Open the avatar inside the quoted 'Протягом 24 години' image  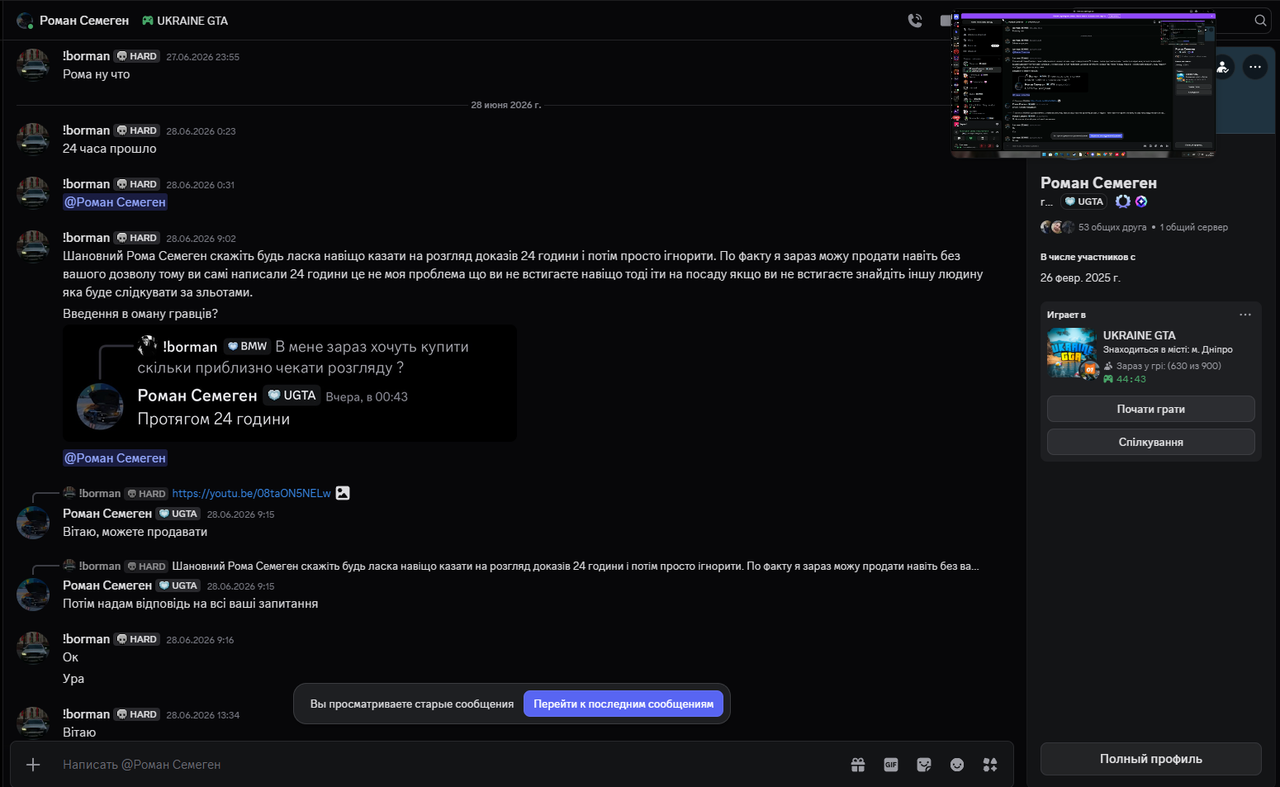pos(100,406)
